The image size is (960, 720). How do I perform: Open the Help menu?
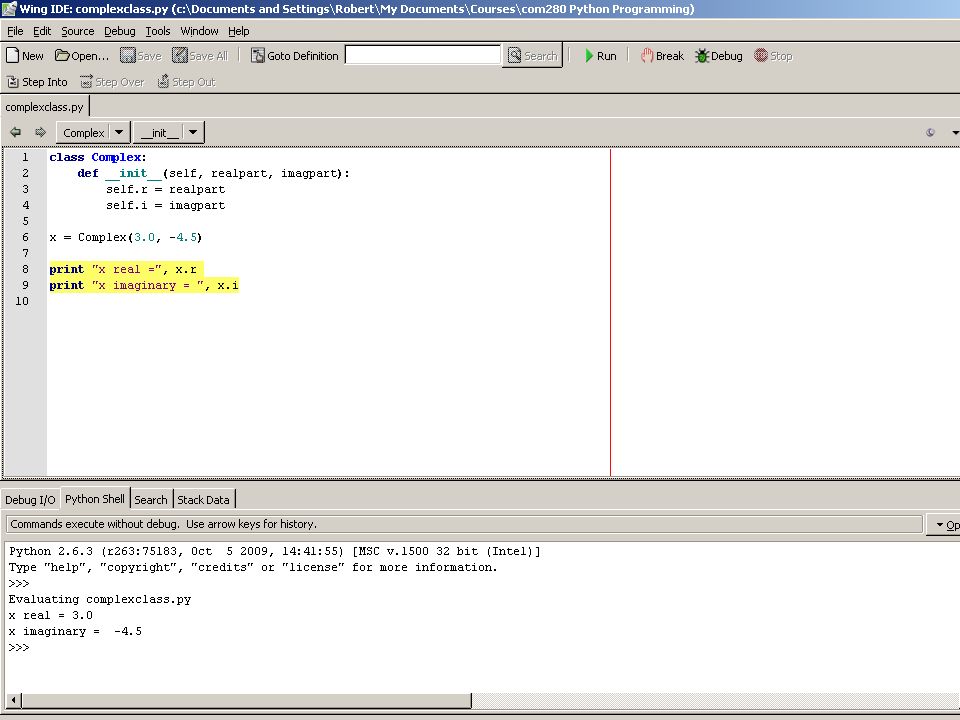coord(239,31)
